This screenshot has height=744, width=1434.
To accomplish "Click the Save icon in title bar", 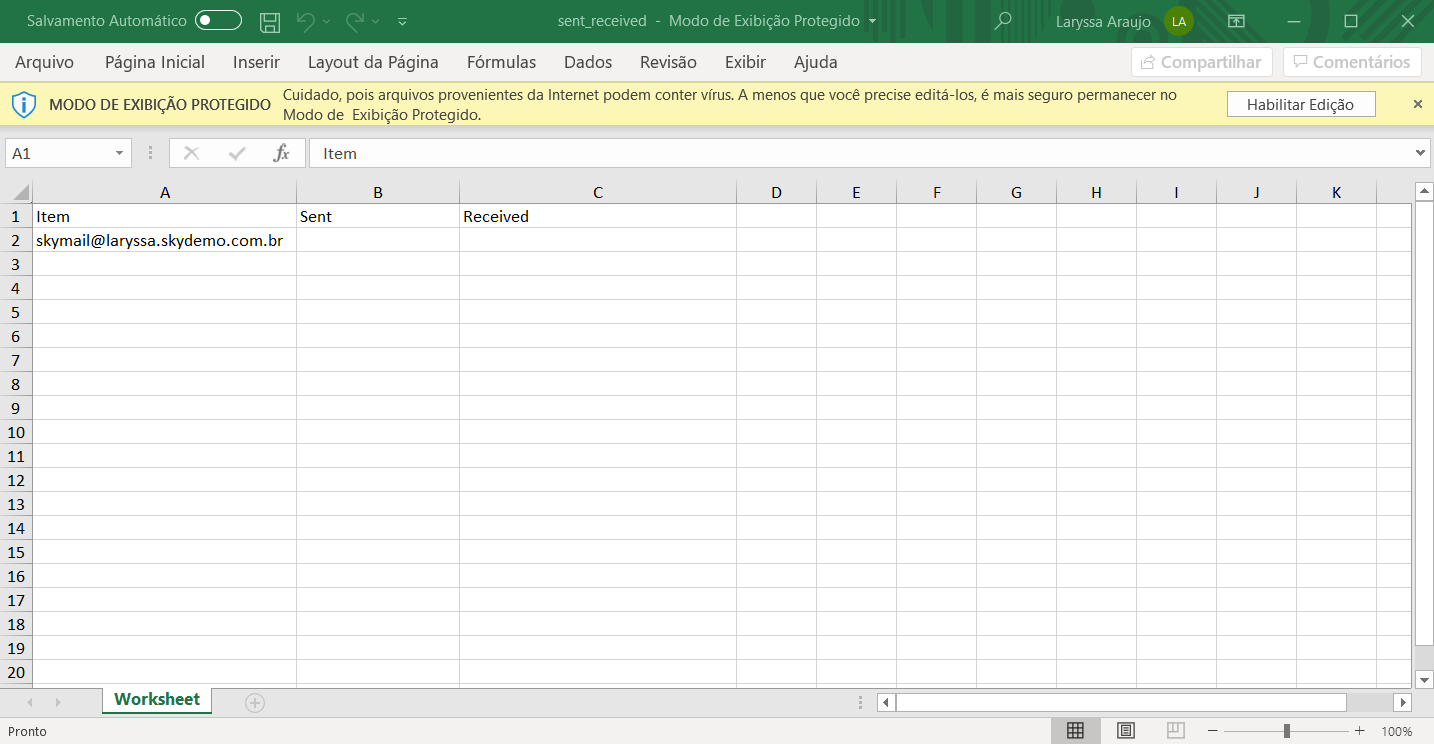I will coord(269,21).
